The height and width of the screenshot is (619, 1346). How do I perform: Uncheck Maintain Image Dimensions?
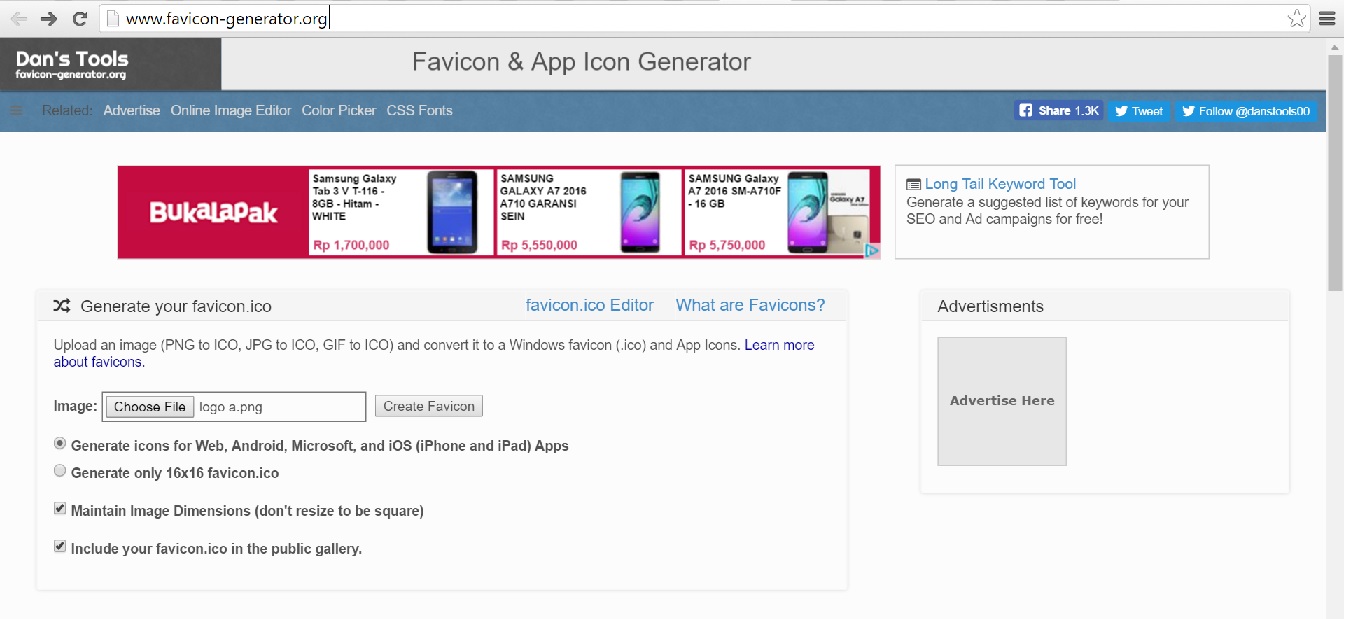point(60,510)
